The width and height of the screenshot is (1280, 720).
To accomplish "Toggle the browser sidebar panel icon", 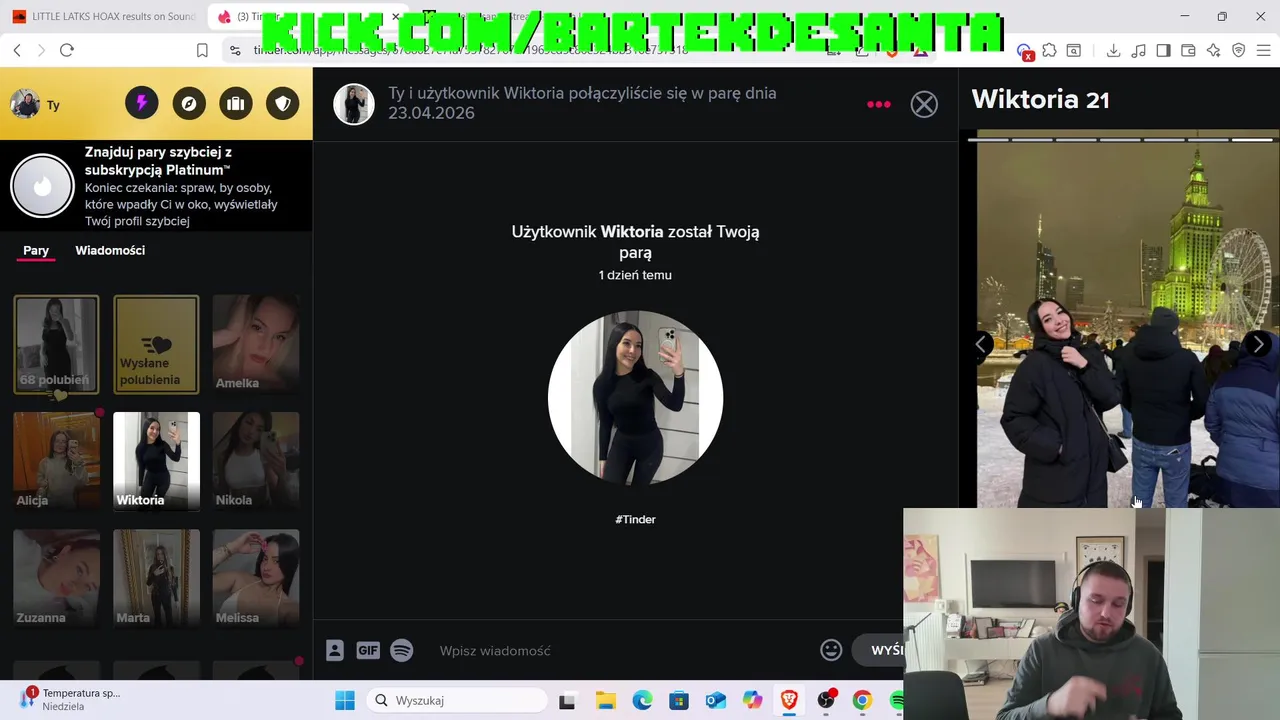I will [x=1163, y=50].
